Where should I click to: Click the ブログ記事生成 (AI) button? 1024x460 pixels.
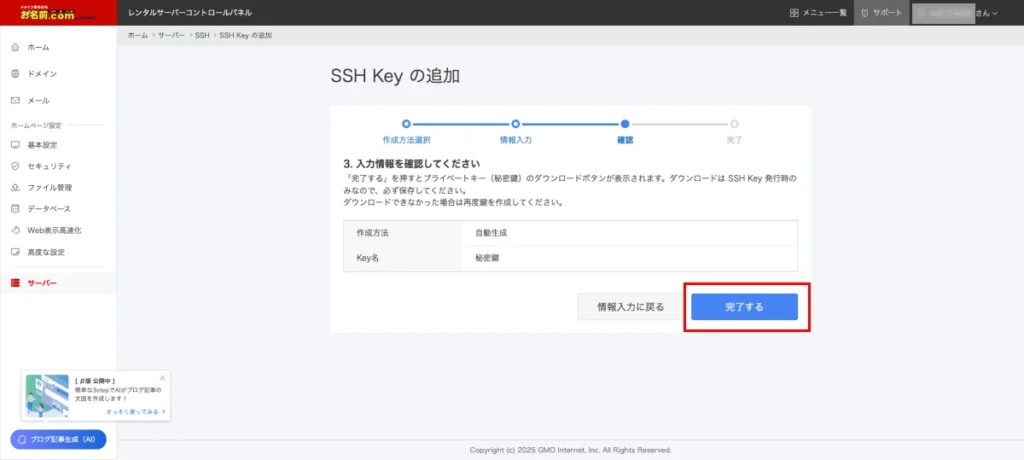[58, 439]
